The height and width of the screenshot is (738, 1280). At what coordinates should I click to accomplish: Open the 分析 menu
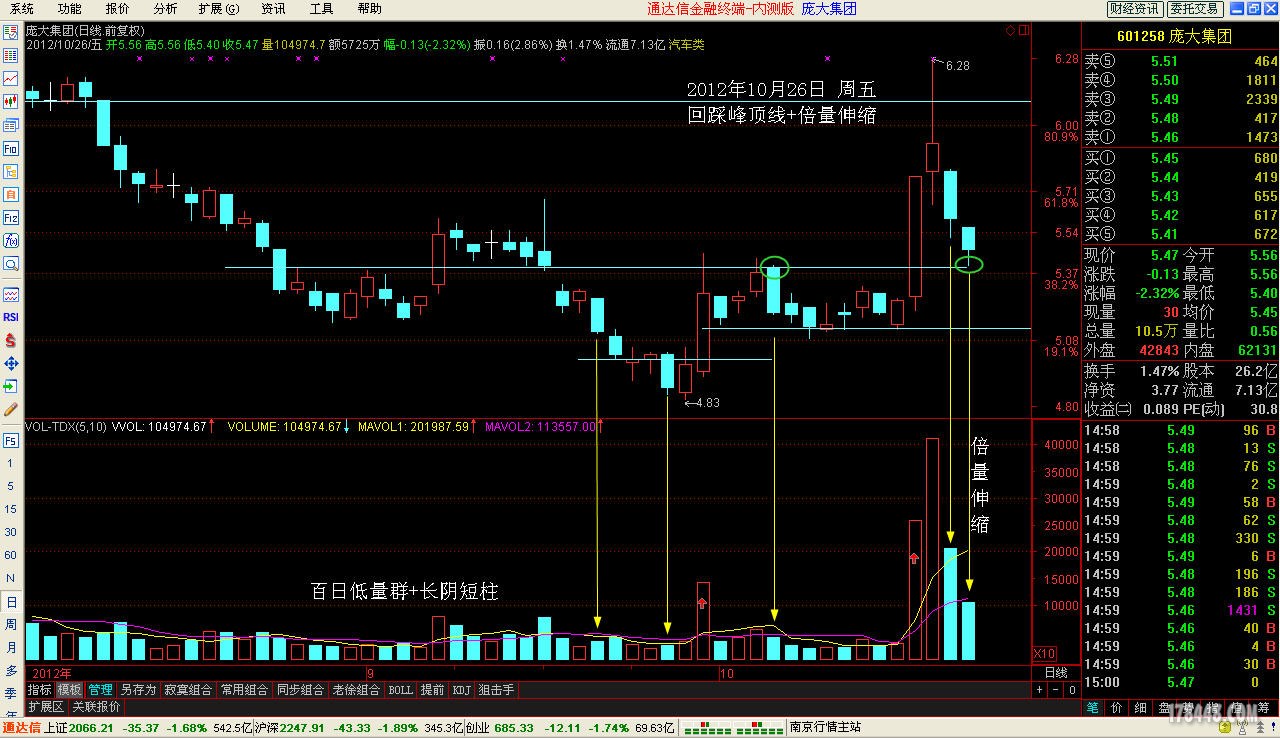[165, 9]
